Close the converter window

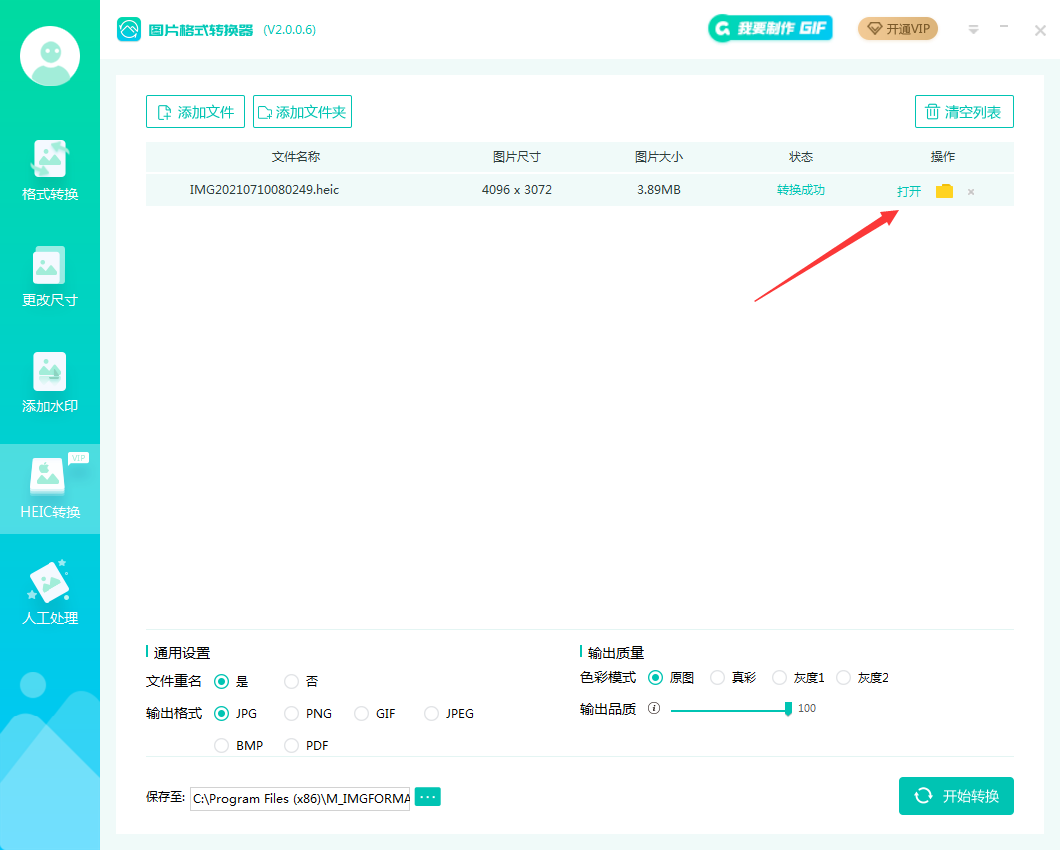click(1040, 30)
